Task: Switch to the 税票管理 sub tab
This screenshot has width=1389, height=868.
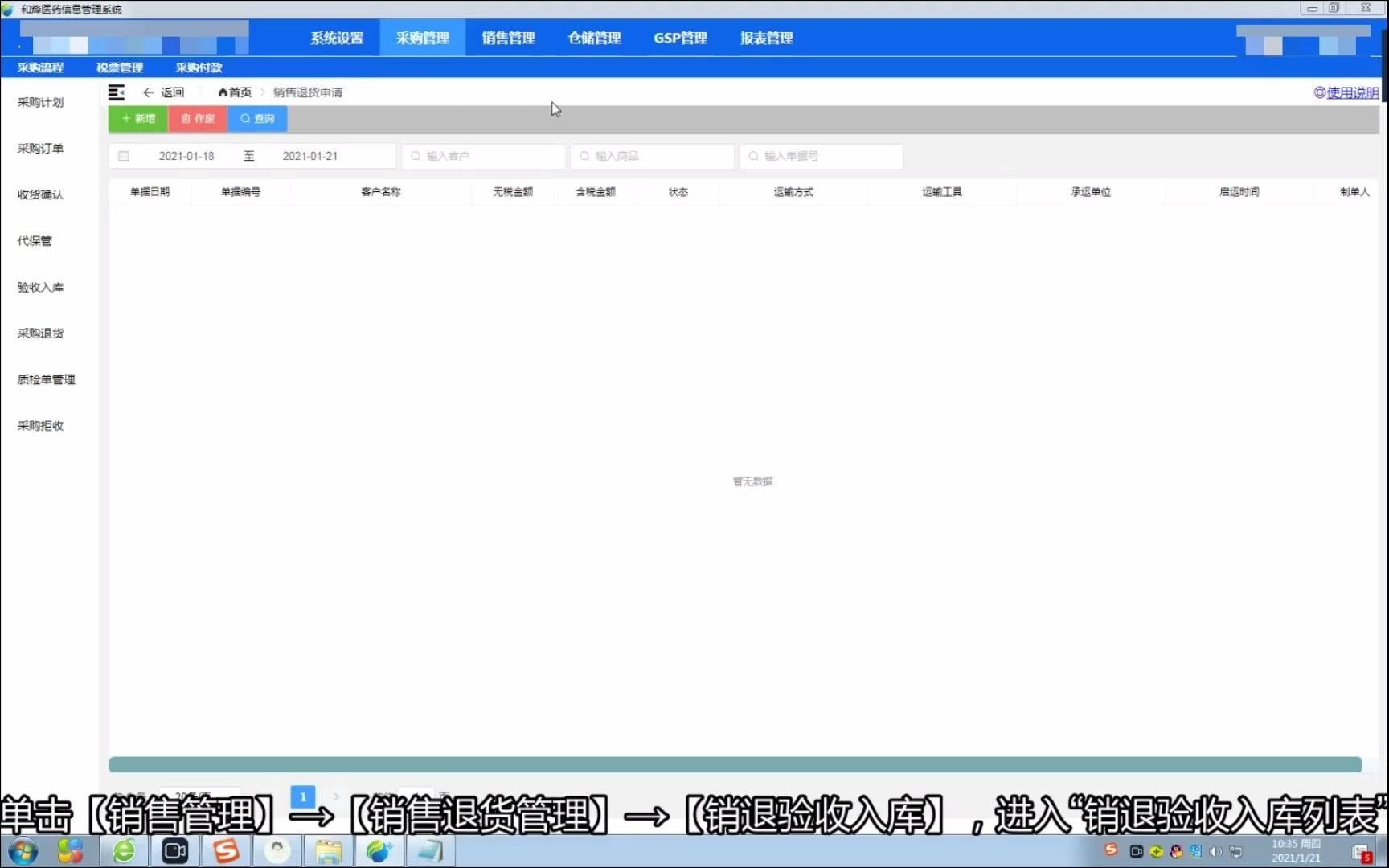Action: pos(120,68)
